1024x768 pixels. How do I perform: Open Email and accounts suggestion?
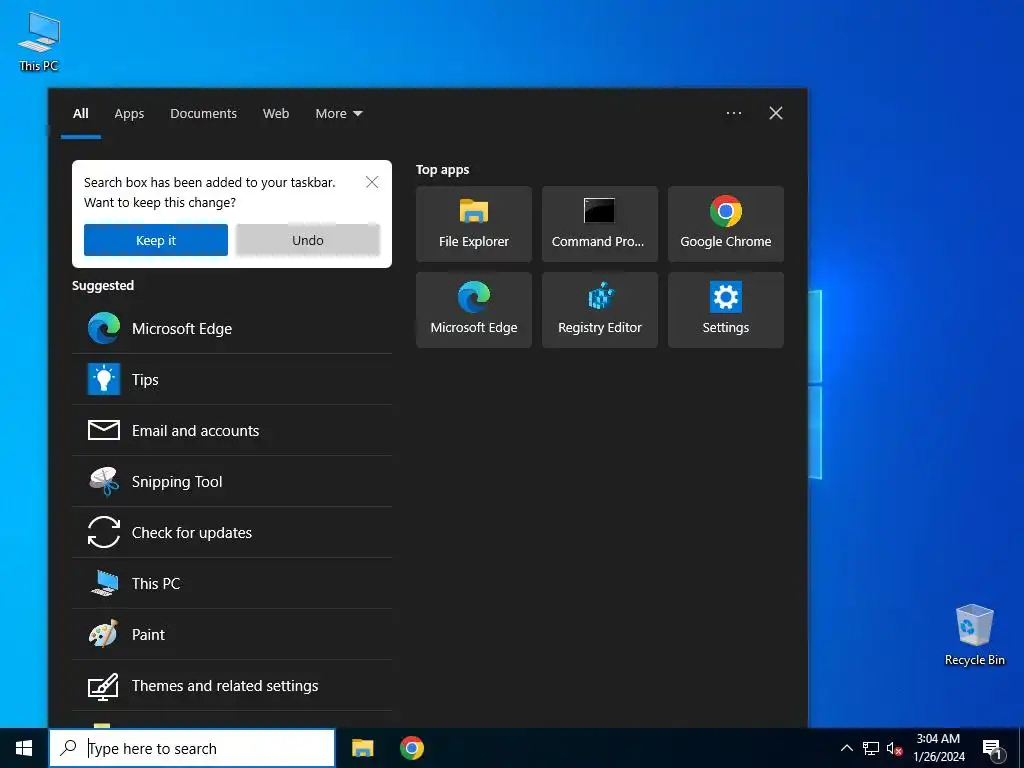(232, 430)
